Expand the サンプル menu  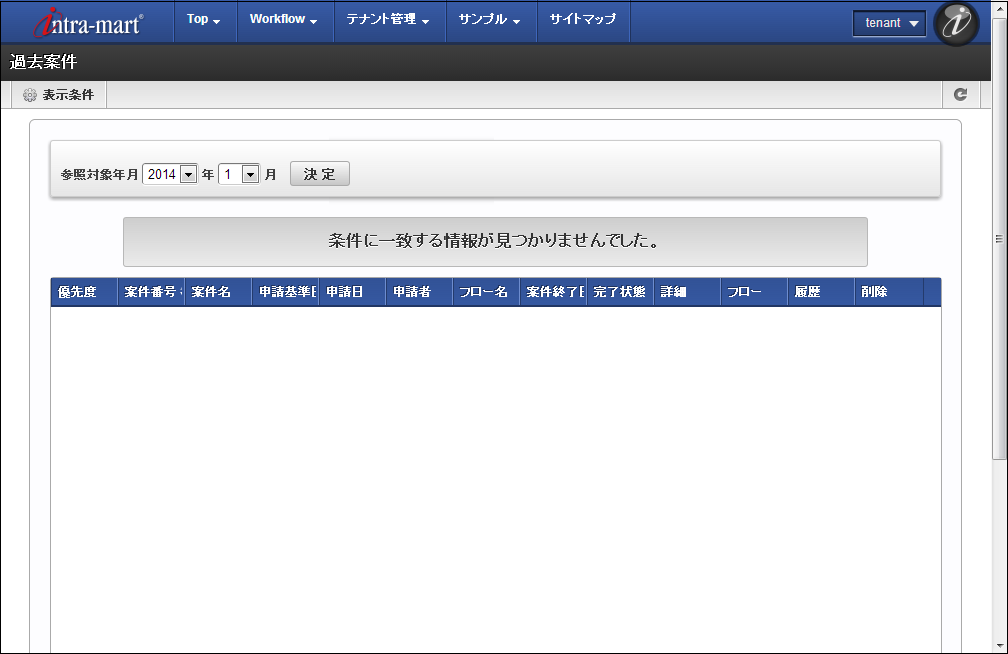(489, 20)
